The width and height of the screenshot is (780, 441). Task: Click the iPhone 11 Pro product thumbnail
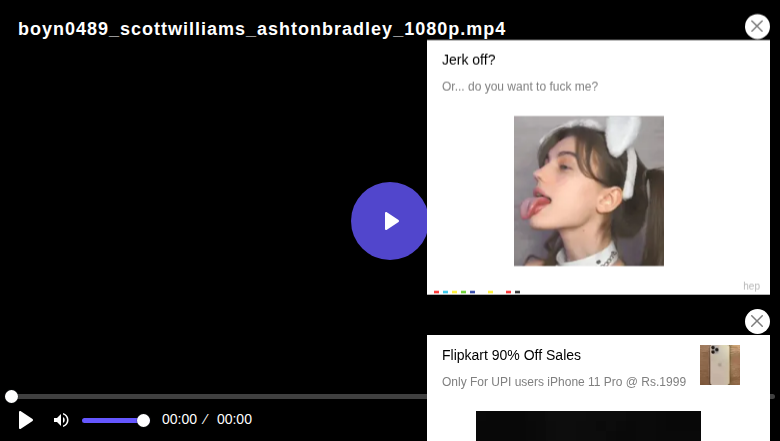tap(720, 365)
